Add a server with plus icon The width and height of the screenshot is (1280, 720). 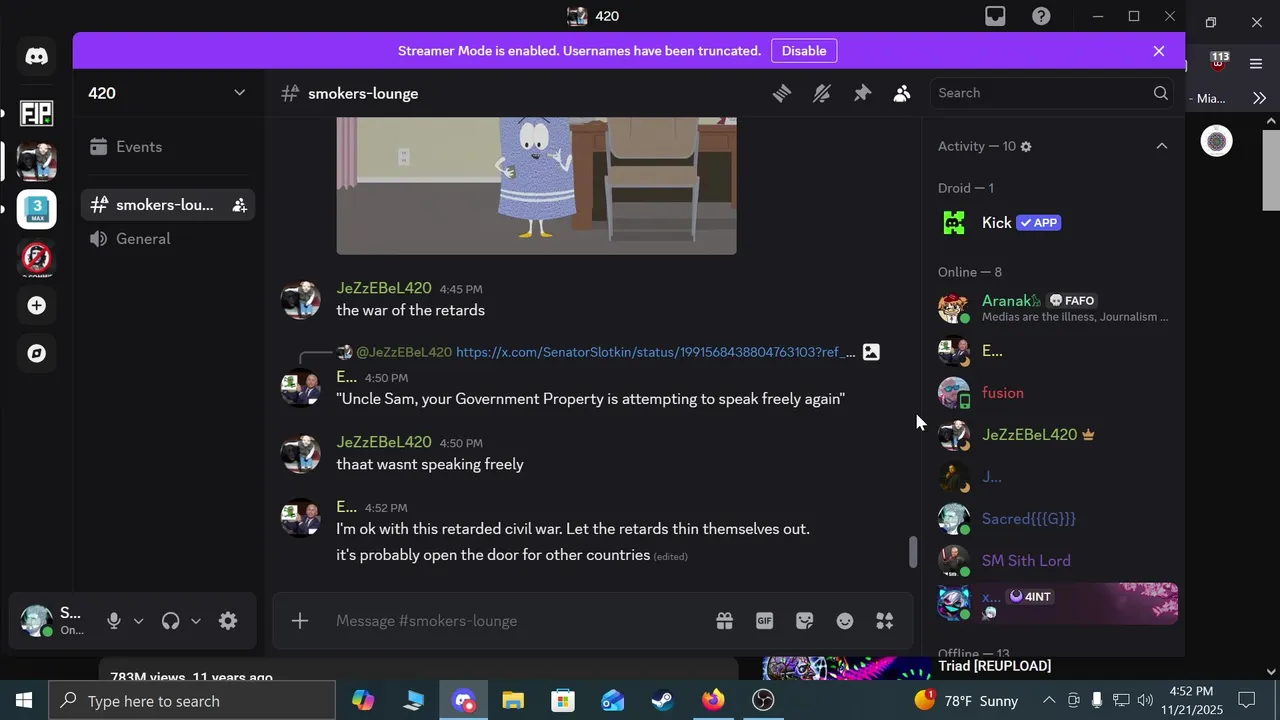coord(37,305)
